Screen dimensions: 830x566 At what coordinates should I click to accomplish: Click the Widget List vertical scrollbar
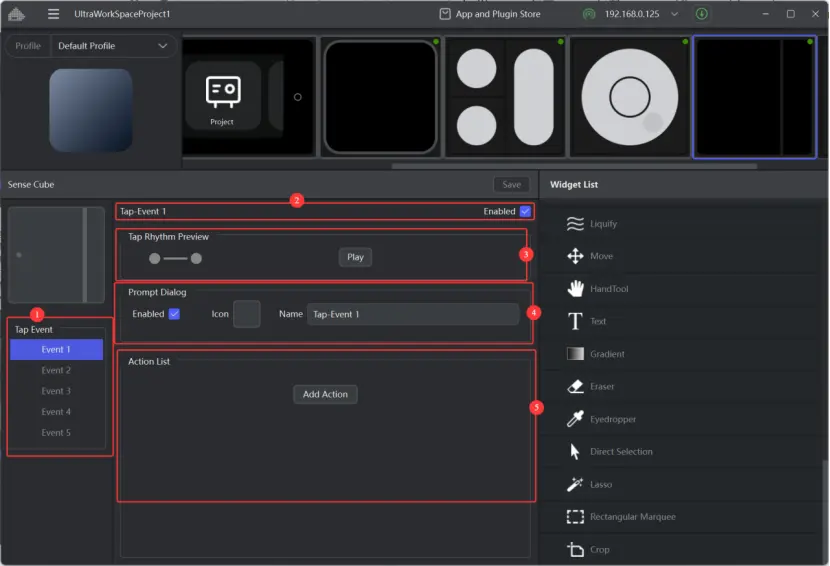825,513
